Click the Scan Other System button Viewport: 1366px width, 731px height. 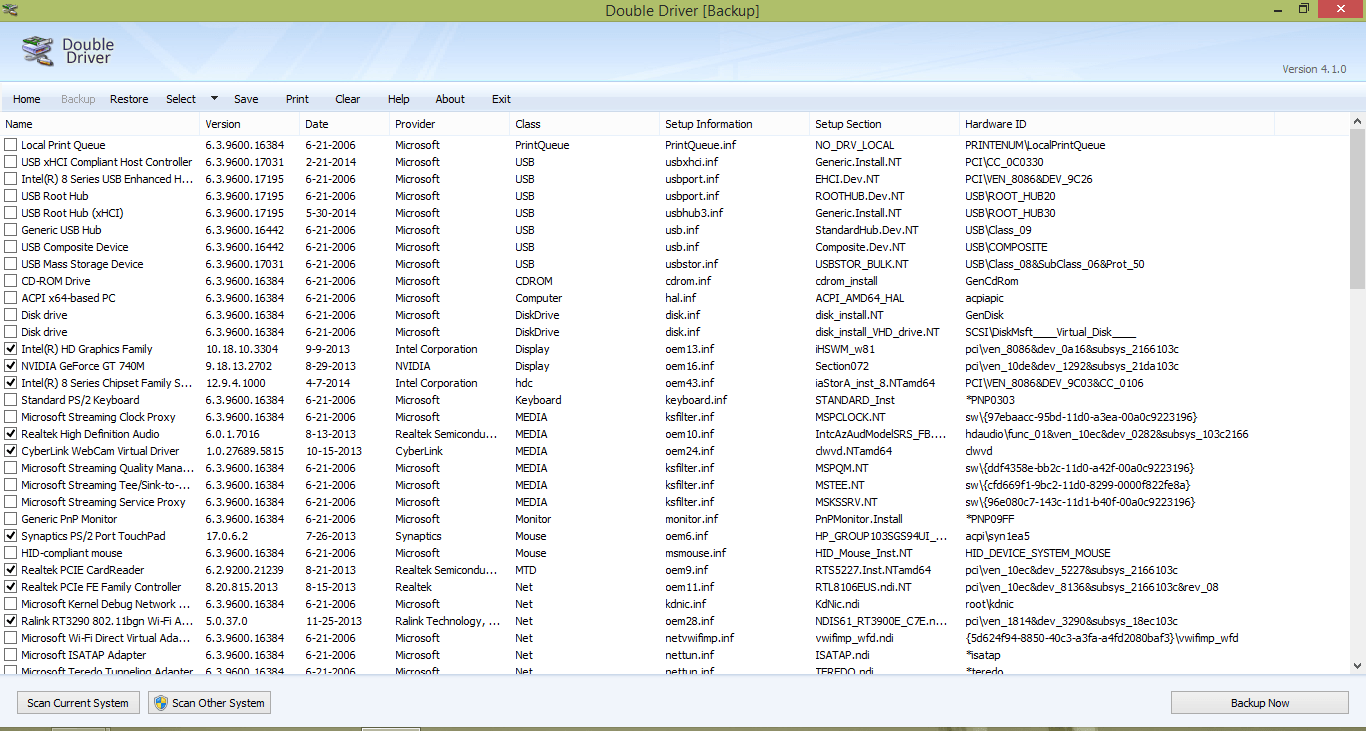point(209,703)
